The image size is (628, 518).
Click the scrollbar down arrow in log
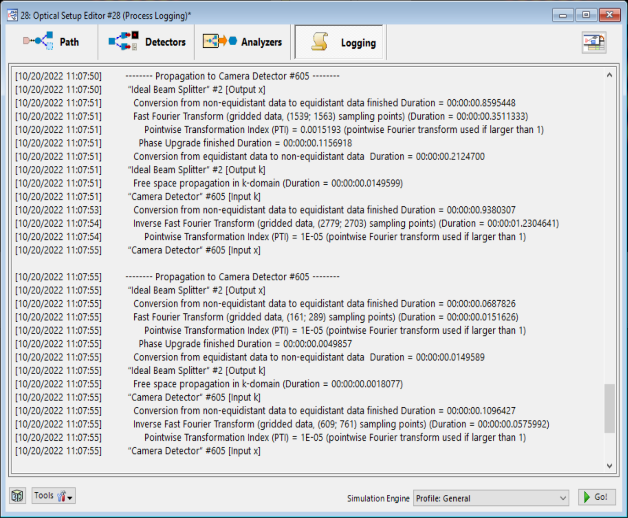pos(610,465)
